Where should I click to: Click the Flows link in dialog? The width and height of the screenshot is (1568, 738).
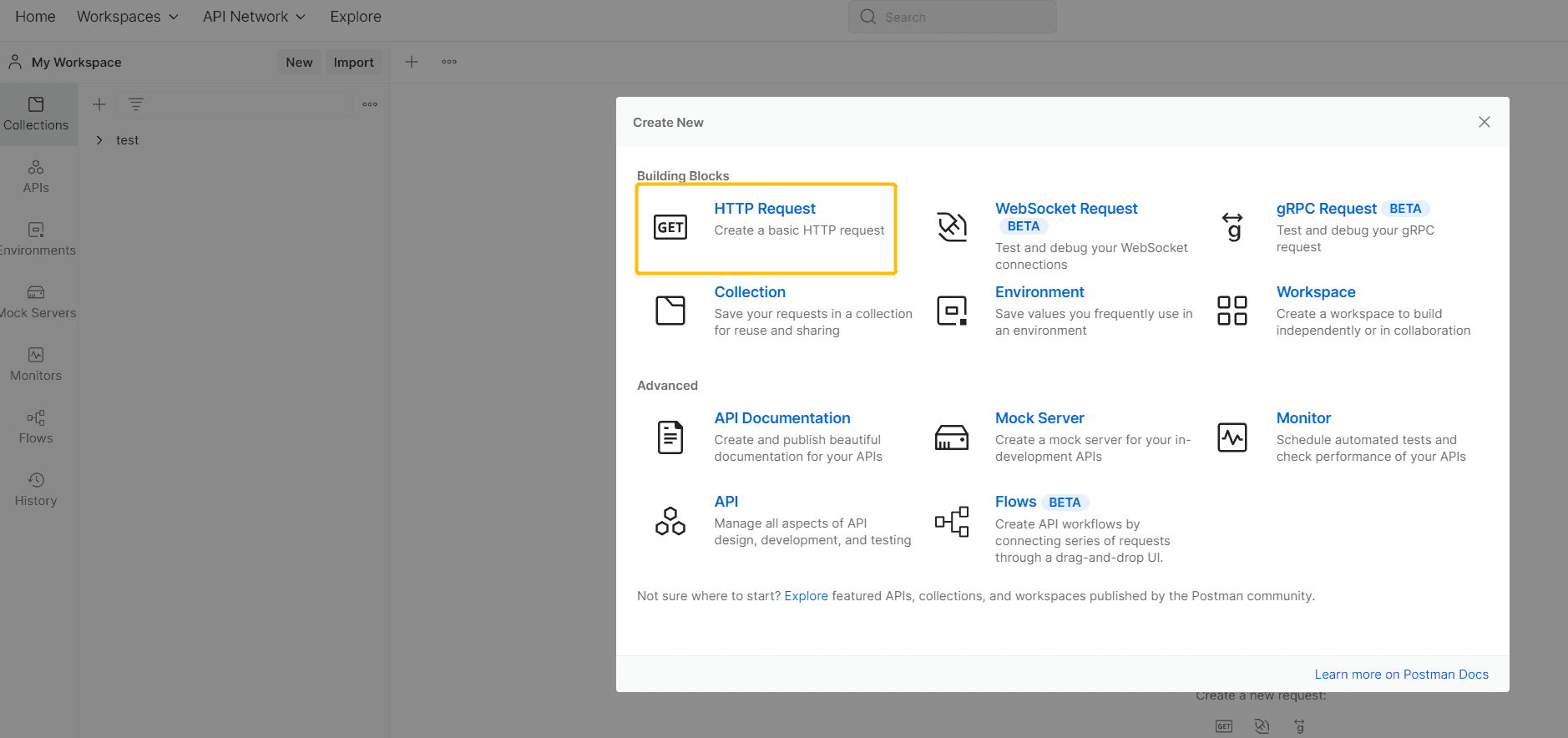point(1015,502)
